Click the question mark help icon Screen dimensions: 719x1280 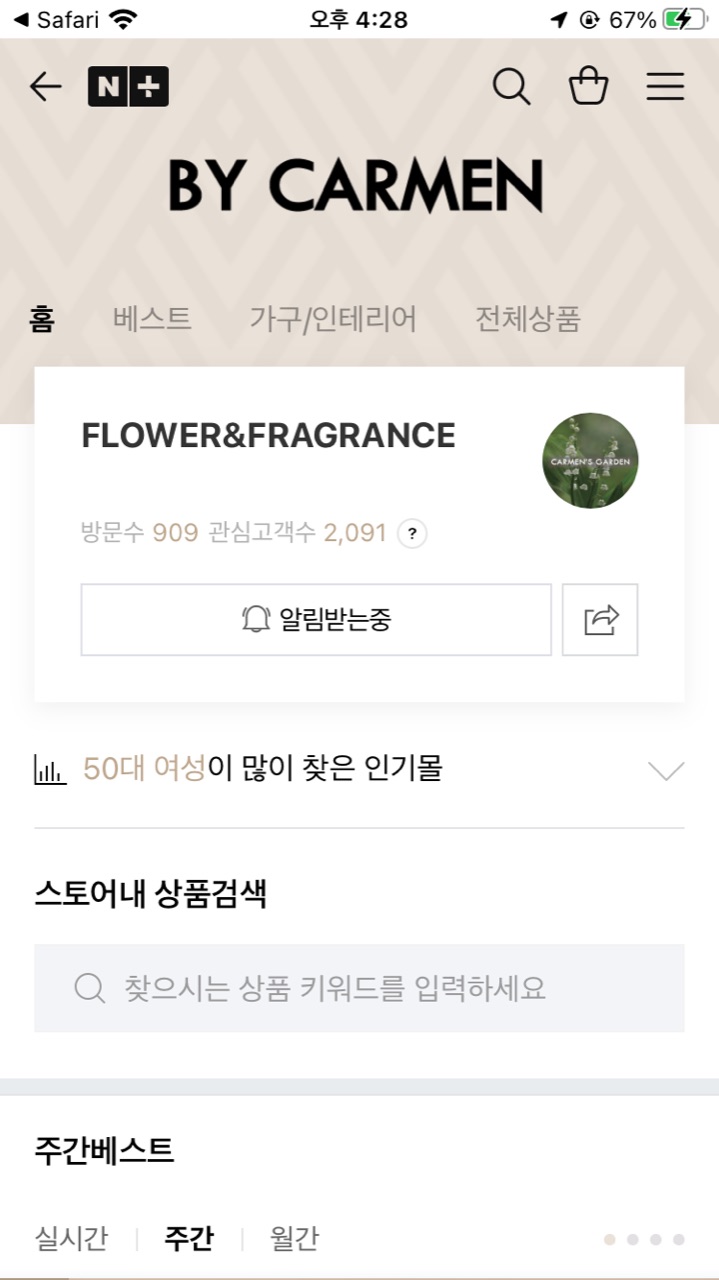[x=412, y=533]
